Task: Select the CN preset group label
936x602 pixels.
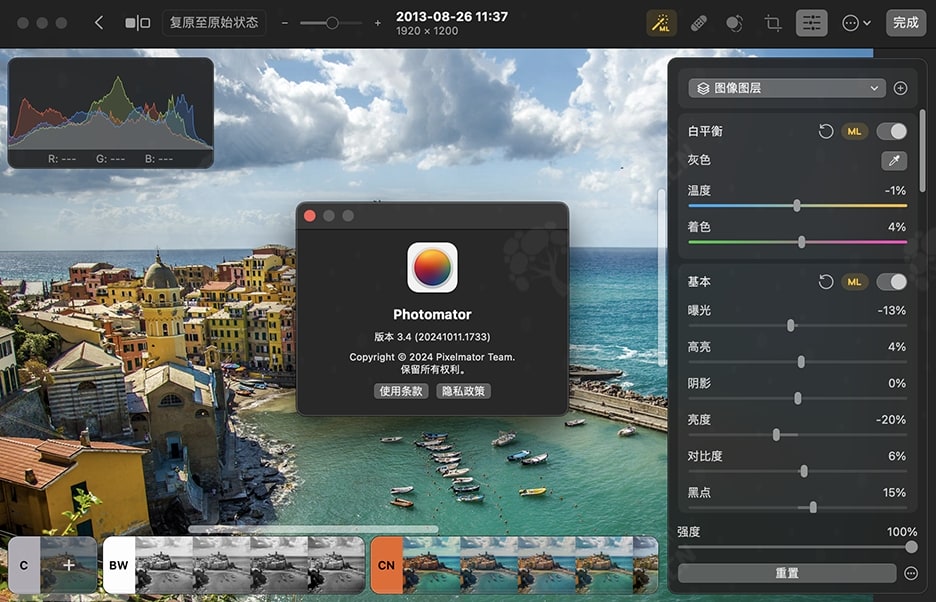Action: (x=386, y=565)
